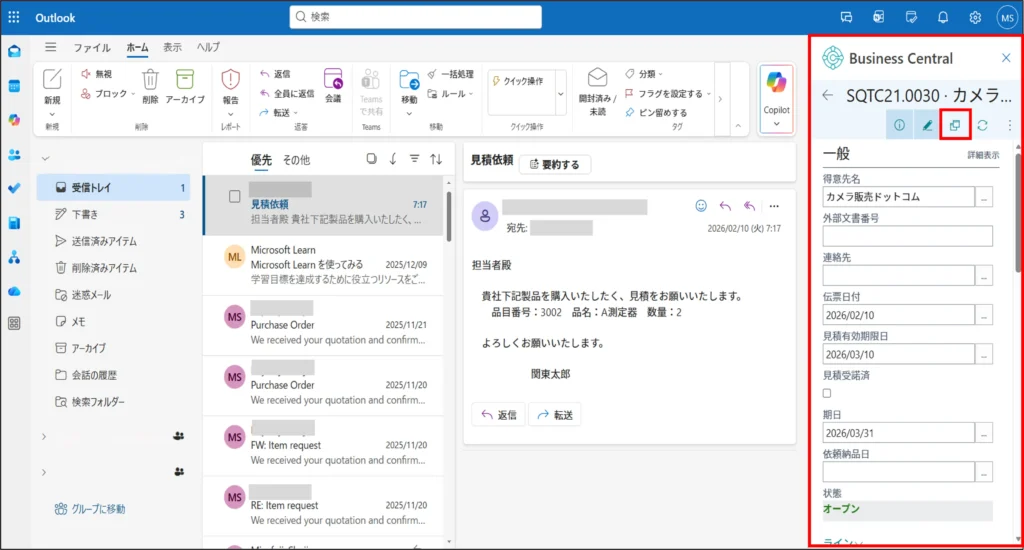
Task: Expand the 新規 mail dropdown arrow
Action: pyautogui.click(x=52, y=113)
